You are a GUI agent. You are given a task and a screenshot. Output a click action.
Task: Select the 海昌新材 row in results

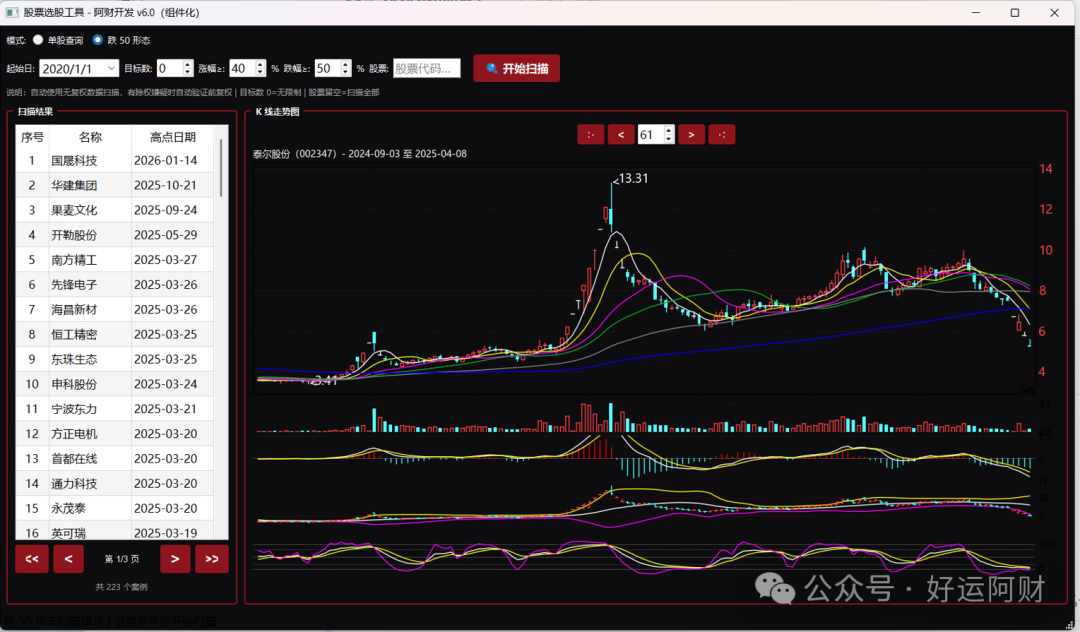pos(115,309)
